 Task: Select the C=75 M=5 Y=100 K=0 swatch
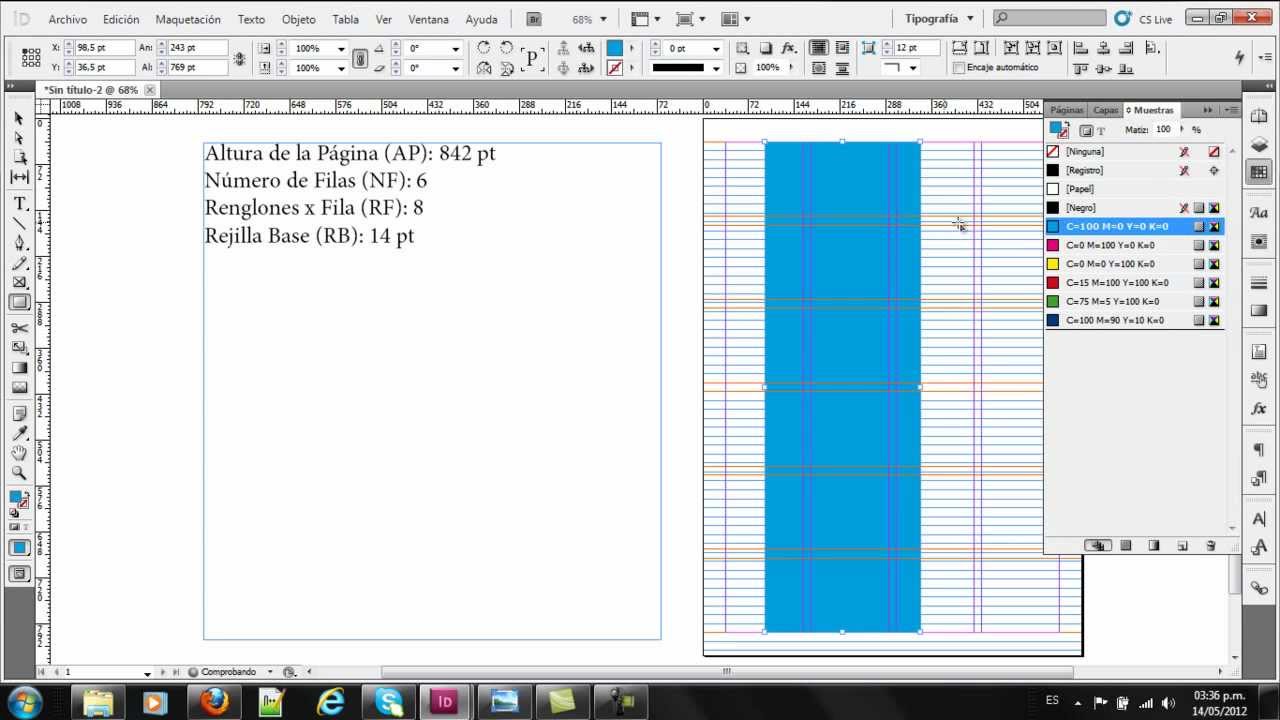1134,302
